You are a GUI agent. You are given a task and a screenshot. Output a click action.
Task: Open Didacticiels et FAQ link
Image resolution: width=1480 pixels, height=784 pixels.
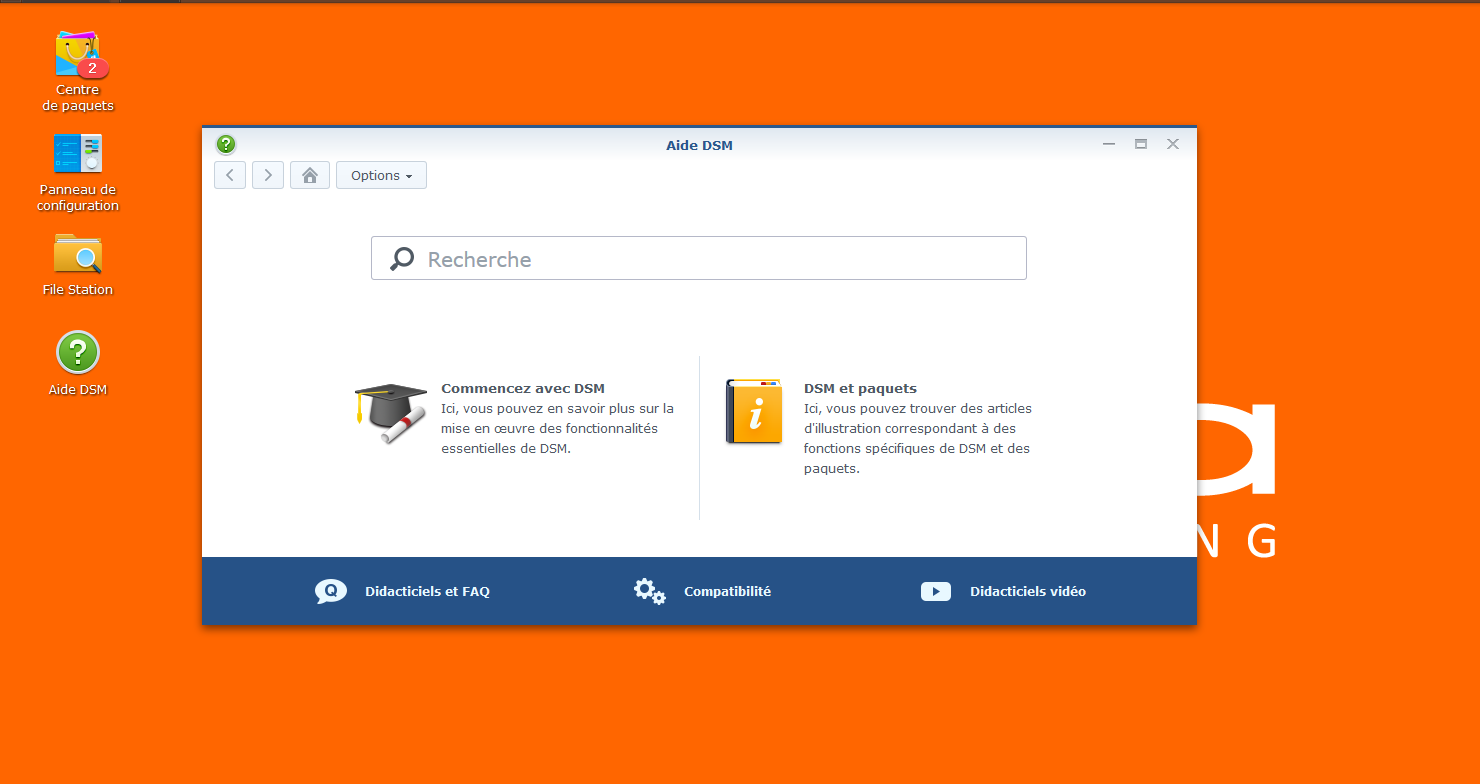427,591
